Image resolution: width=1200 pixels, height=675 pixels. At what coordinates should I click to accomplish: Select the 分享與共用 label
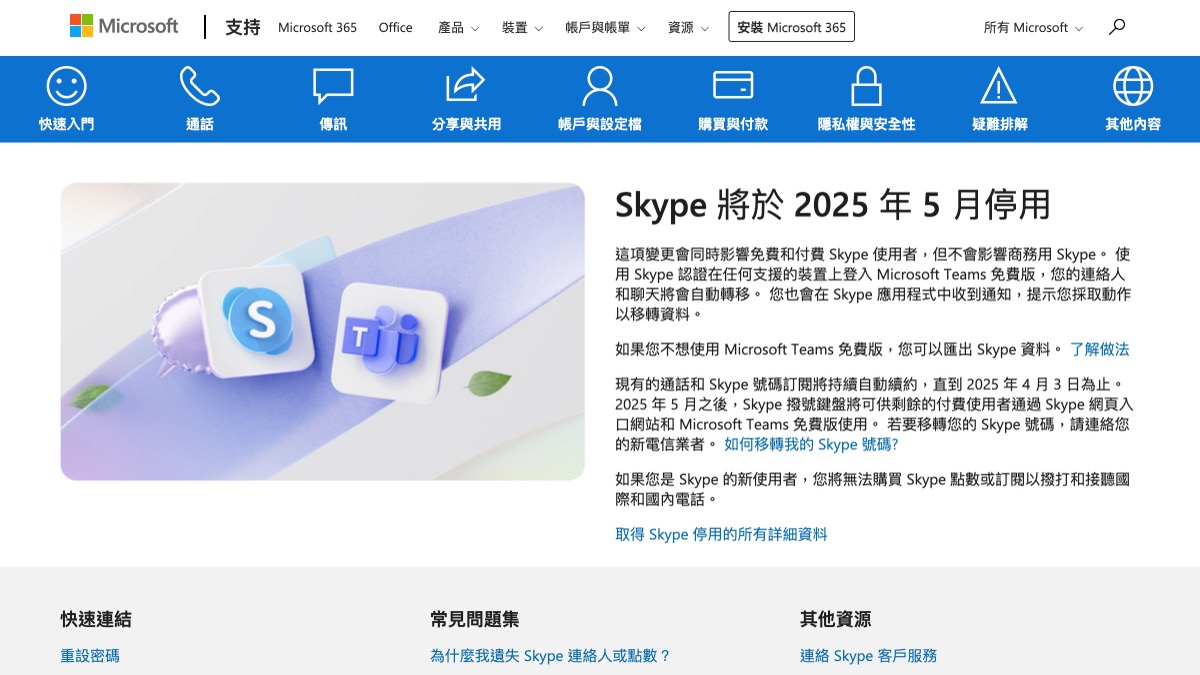(466, 125)
